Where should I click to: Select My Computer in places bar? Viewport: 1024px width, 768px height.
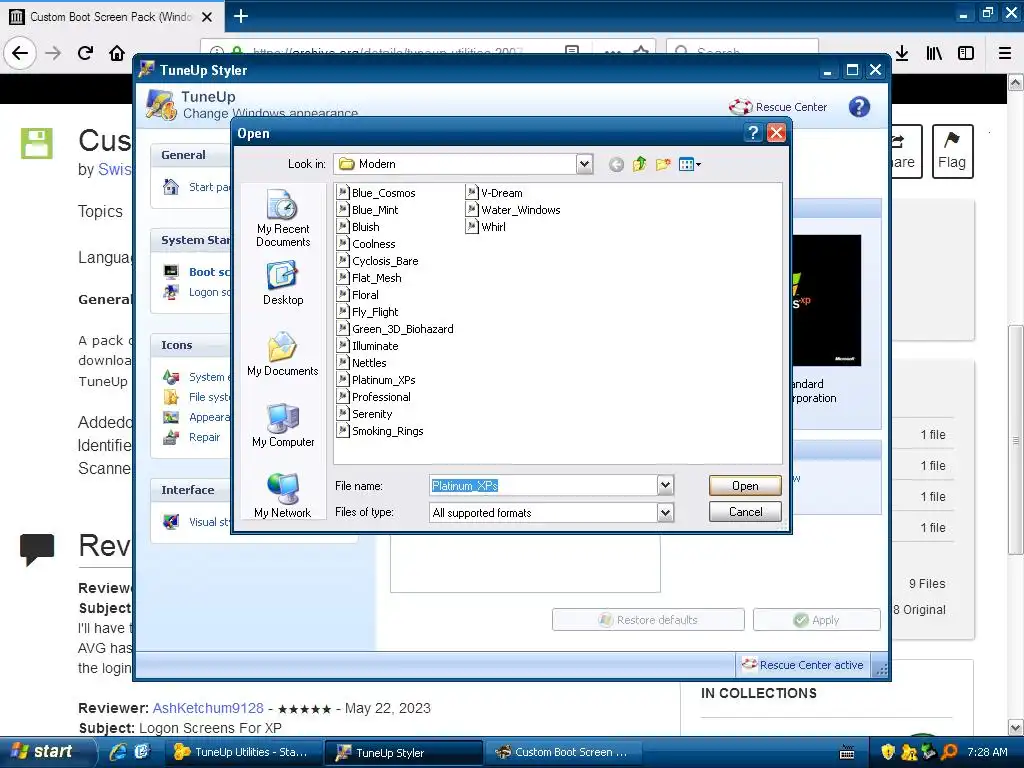pyautogui.click(x=283, y=425)
